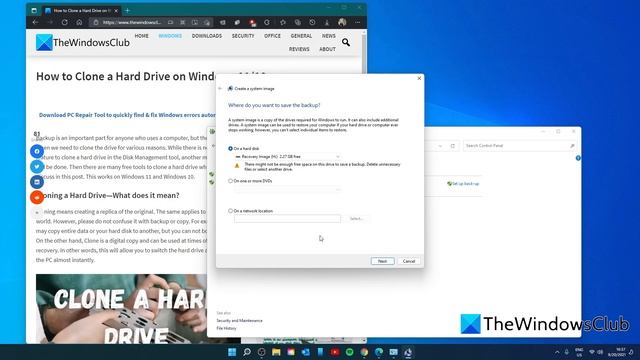
Task: Click Control Panel's blue help icon
Action: [578, 158]
